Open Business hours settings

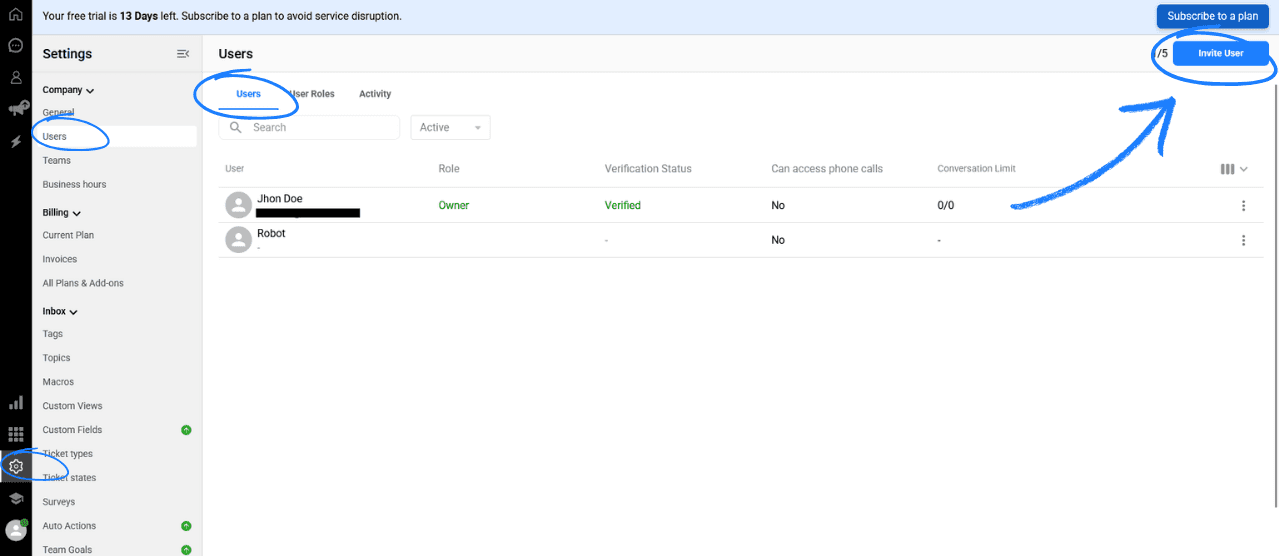(x=74, y=185)
